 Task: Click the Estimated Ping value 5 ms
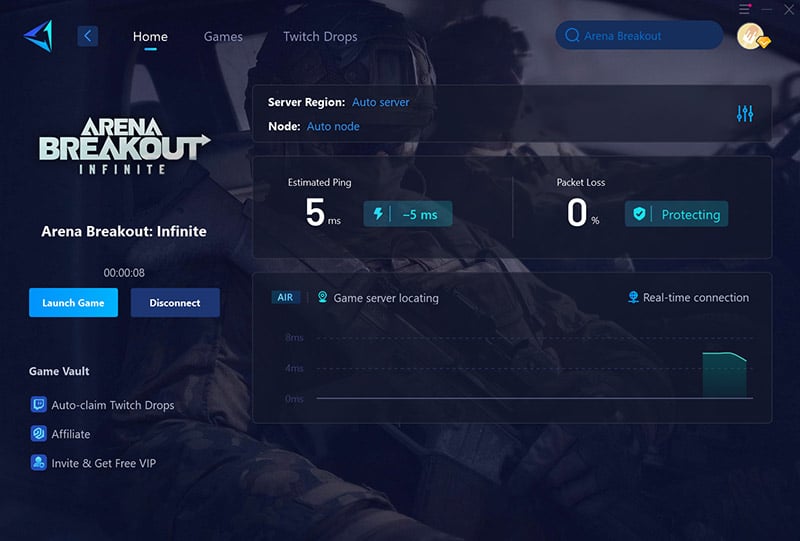(x=322, y=212)
